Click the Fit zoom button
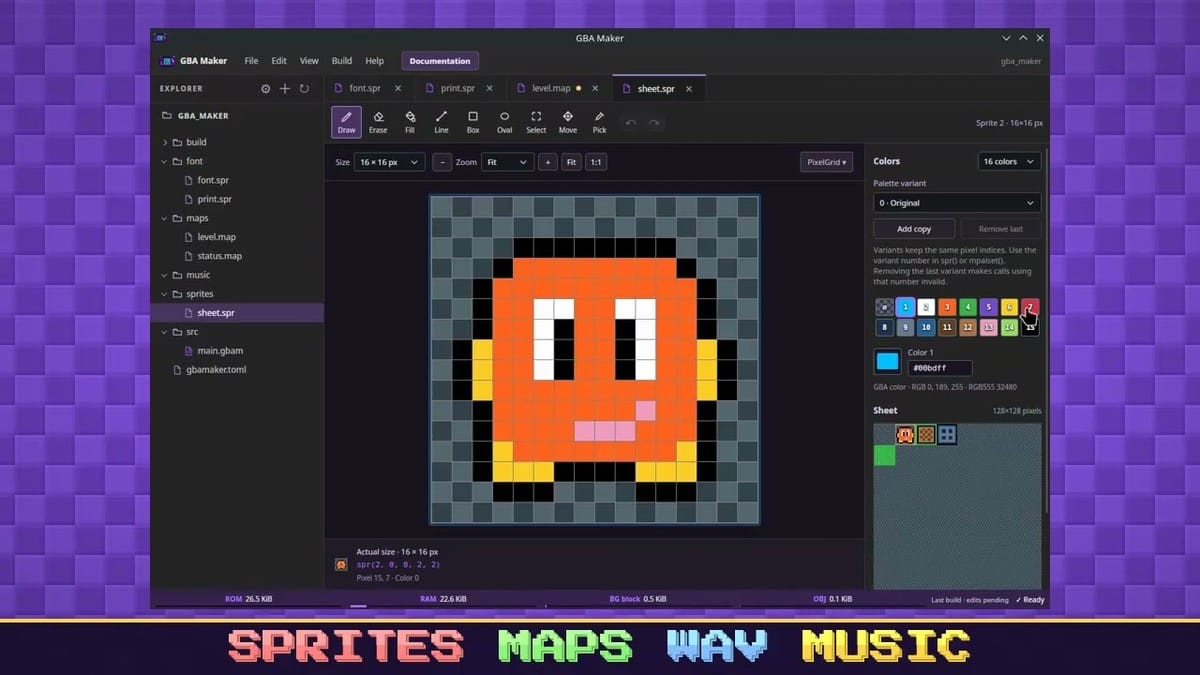The height and width of the screenshot is (675, 1200). point(571,162)
